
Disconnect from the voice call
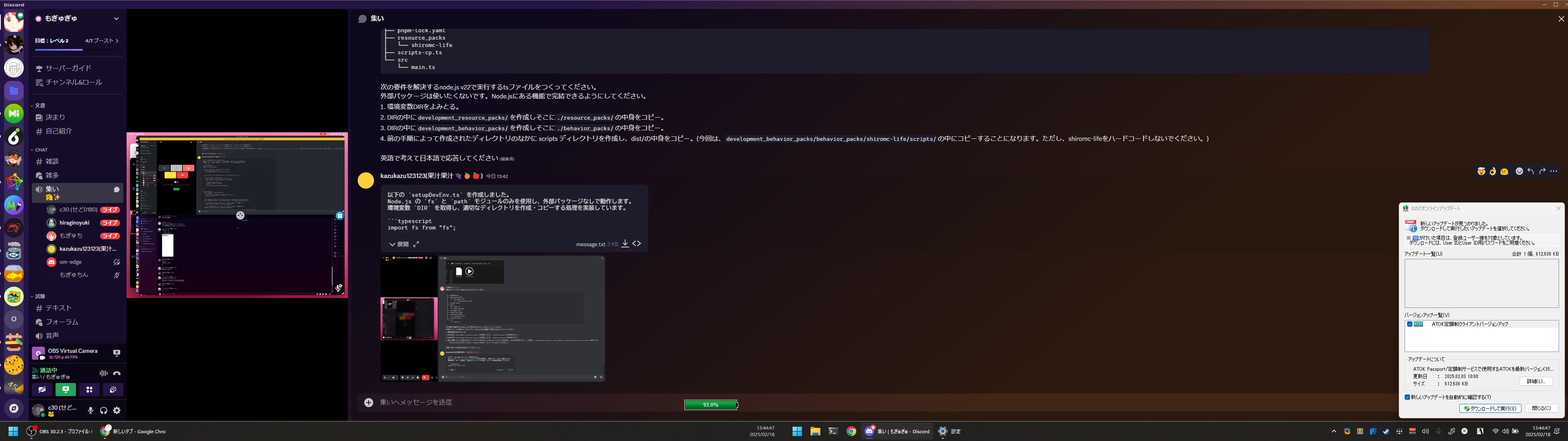coord(117,373)
